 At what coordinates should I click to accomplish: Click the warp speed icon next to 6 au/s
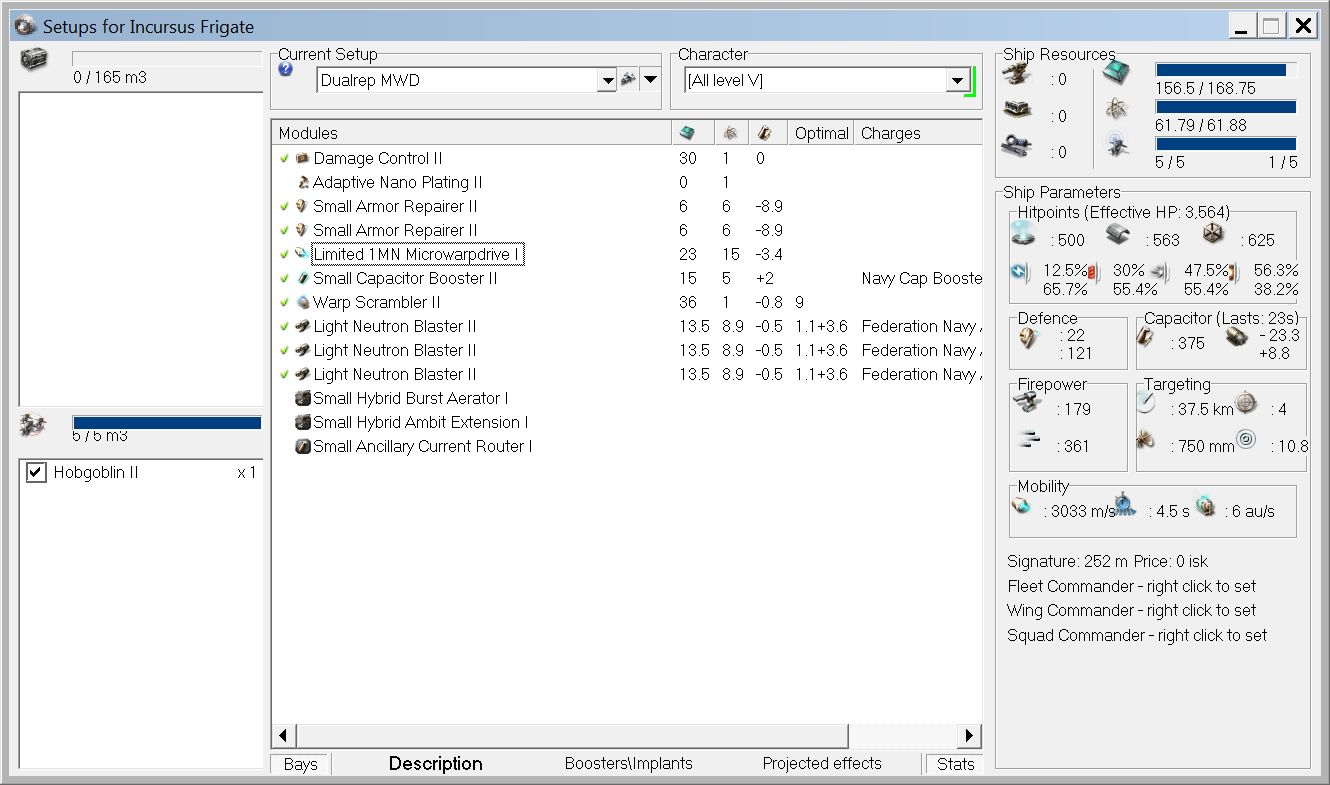coord(1206,507)
